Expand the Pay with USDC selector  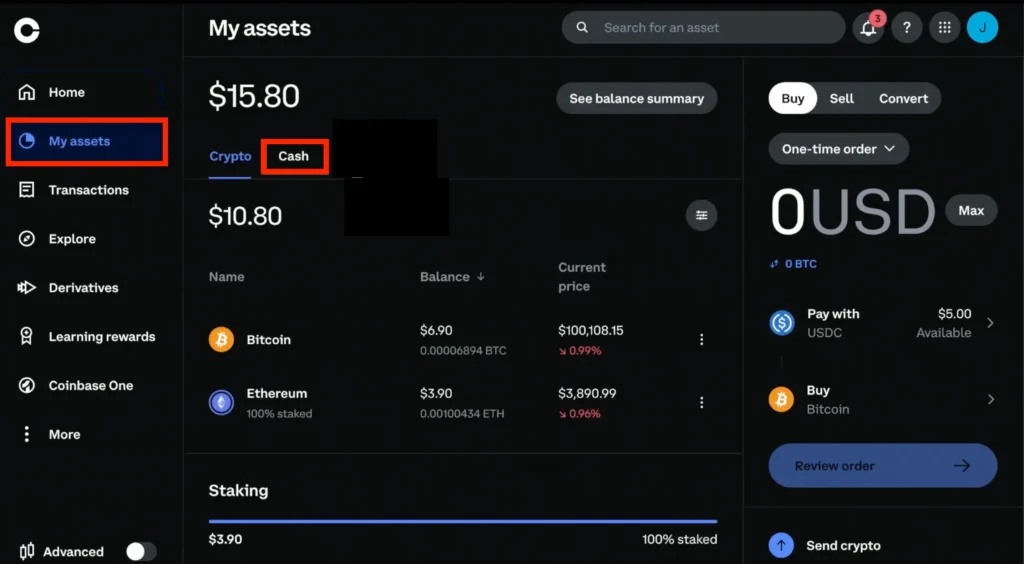882,323
